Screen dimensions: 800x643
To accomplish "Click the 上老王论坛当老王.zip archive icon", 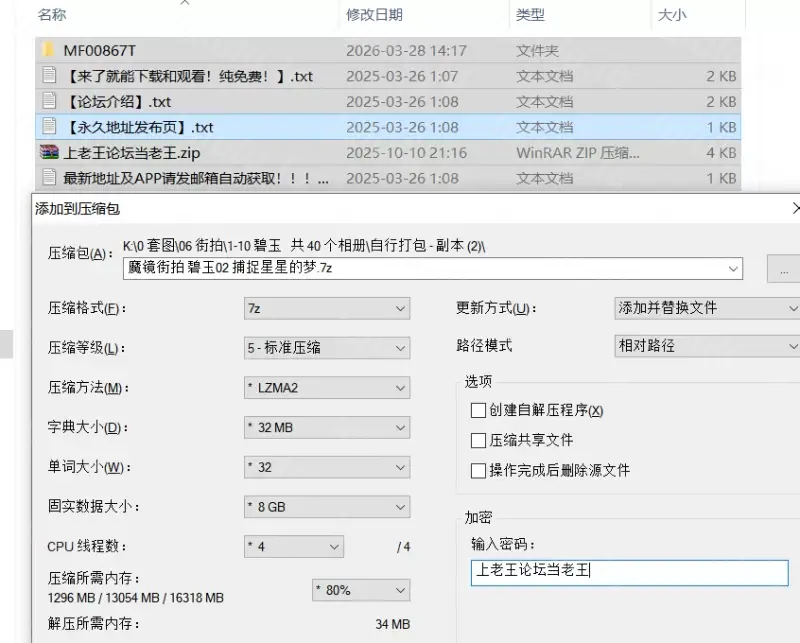I will pos(48,153).
